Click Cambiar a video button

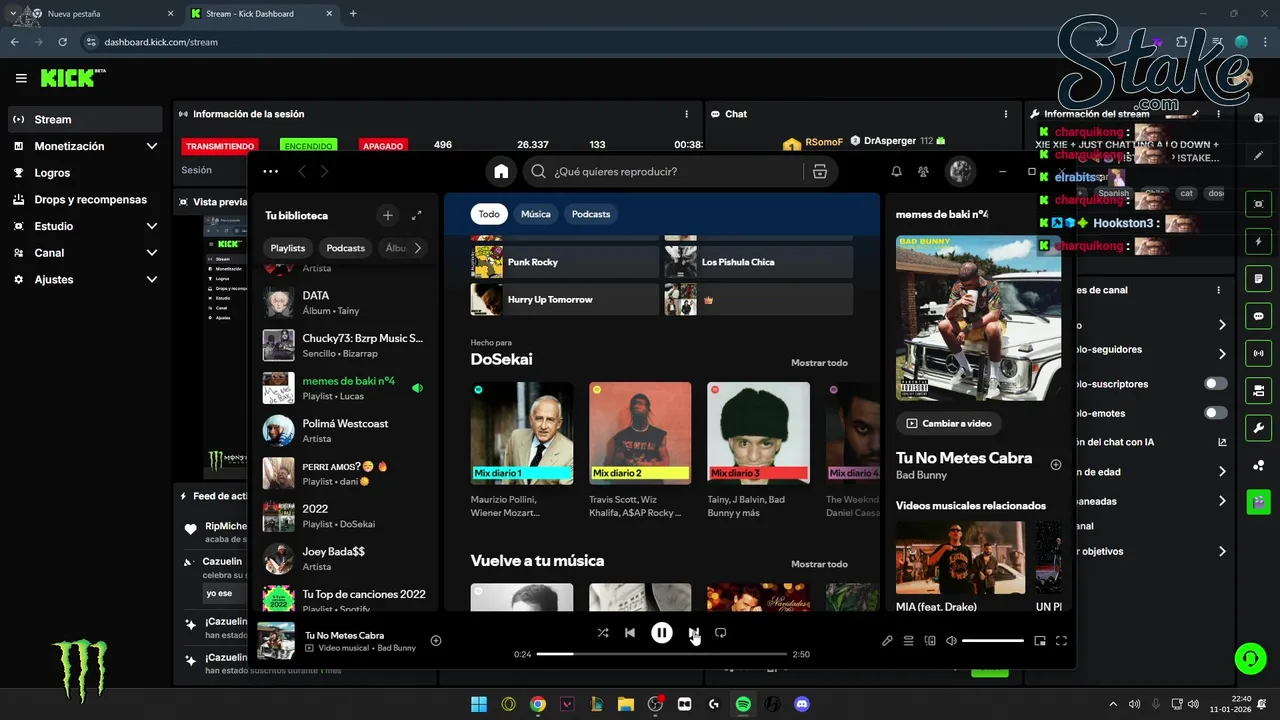coord(950,423)
